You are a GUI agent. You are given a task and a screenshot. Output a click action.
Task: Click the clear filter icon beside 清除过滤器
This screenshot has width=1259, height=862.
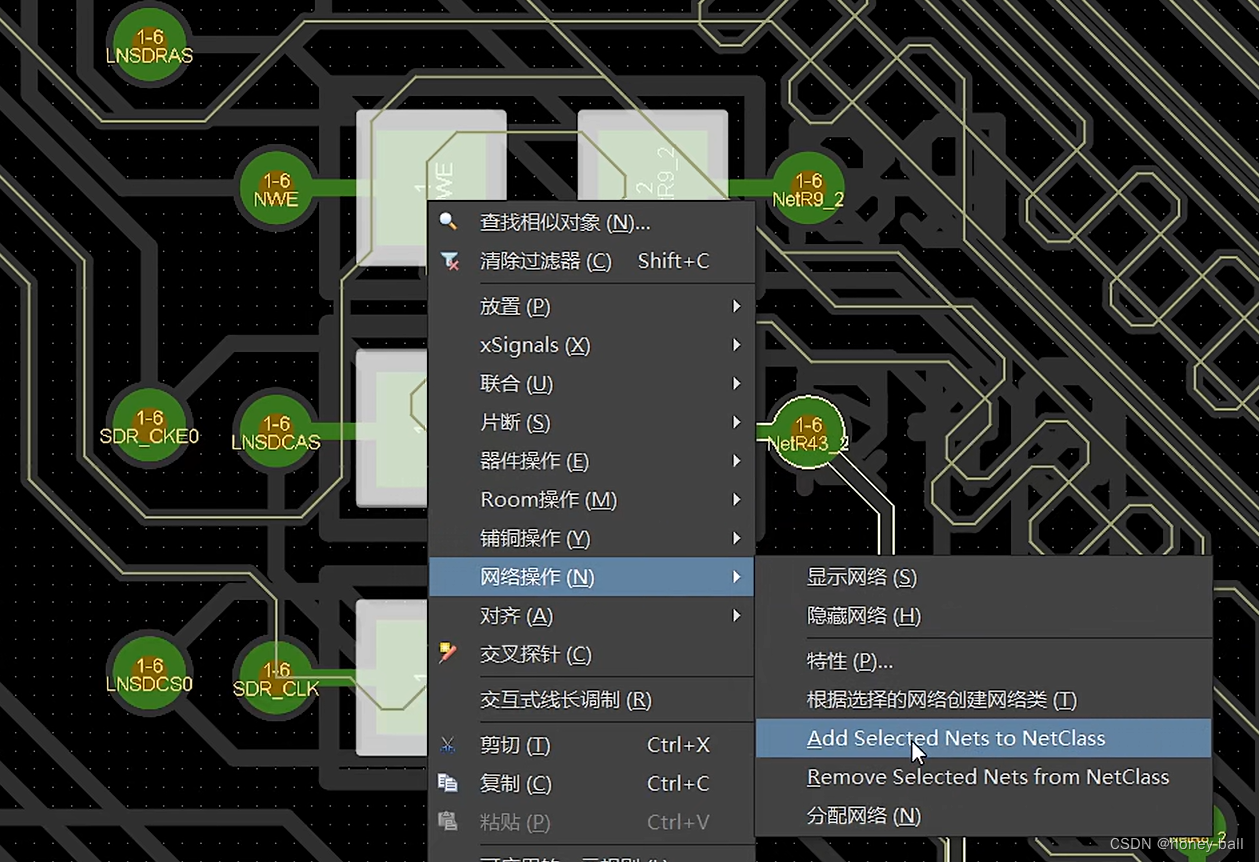[x=448, y=260]
